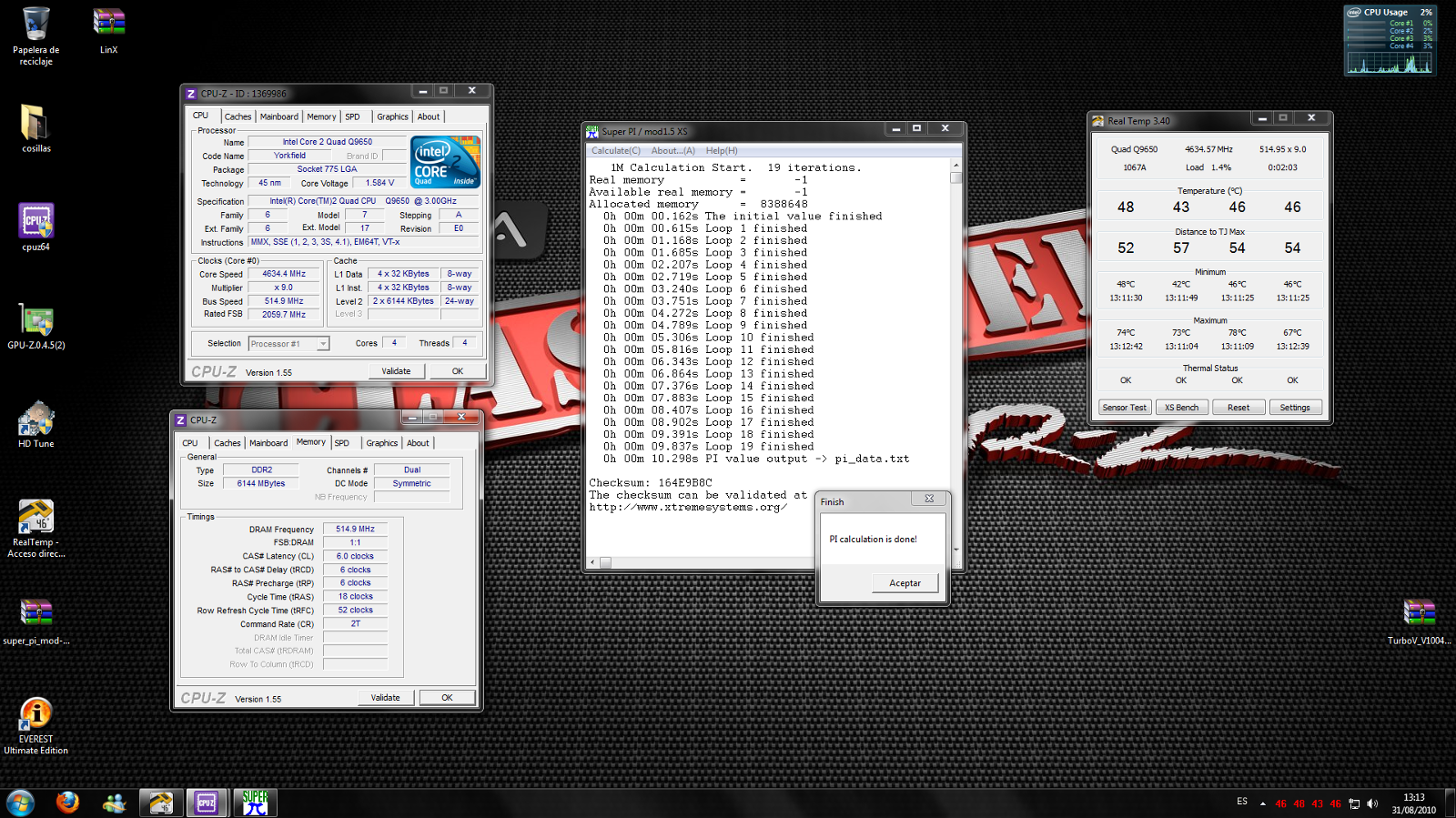The width and height of the screenshot is (1456, 818).
Task: Click the Intel Core 2 Quad logo
Action: (445, 162)
